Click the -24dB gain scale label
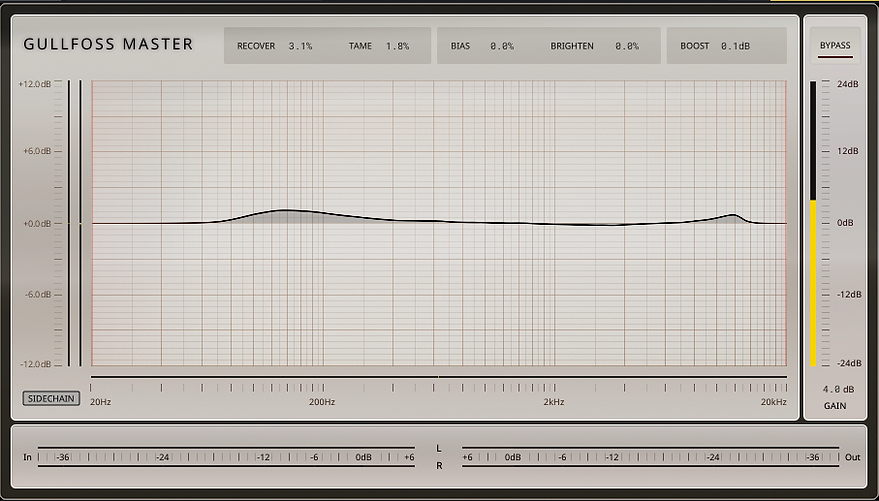 [x=849, y=363]
